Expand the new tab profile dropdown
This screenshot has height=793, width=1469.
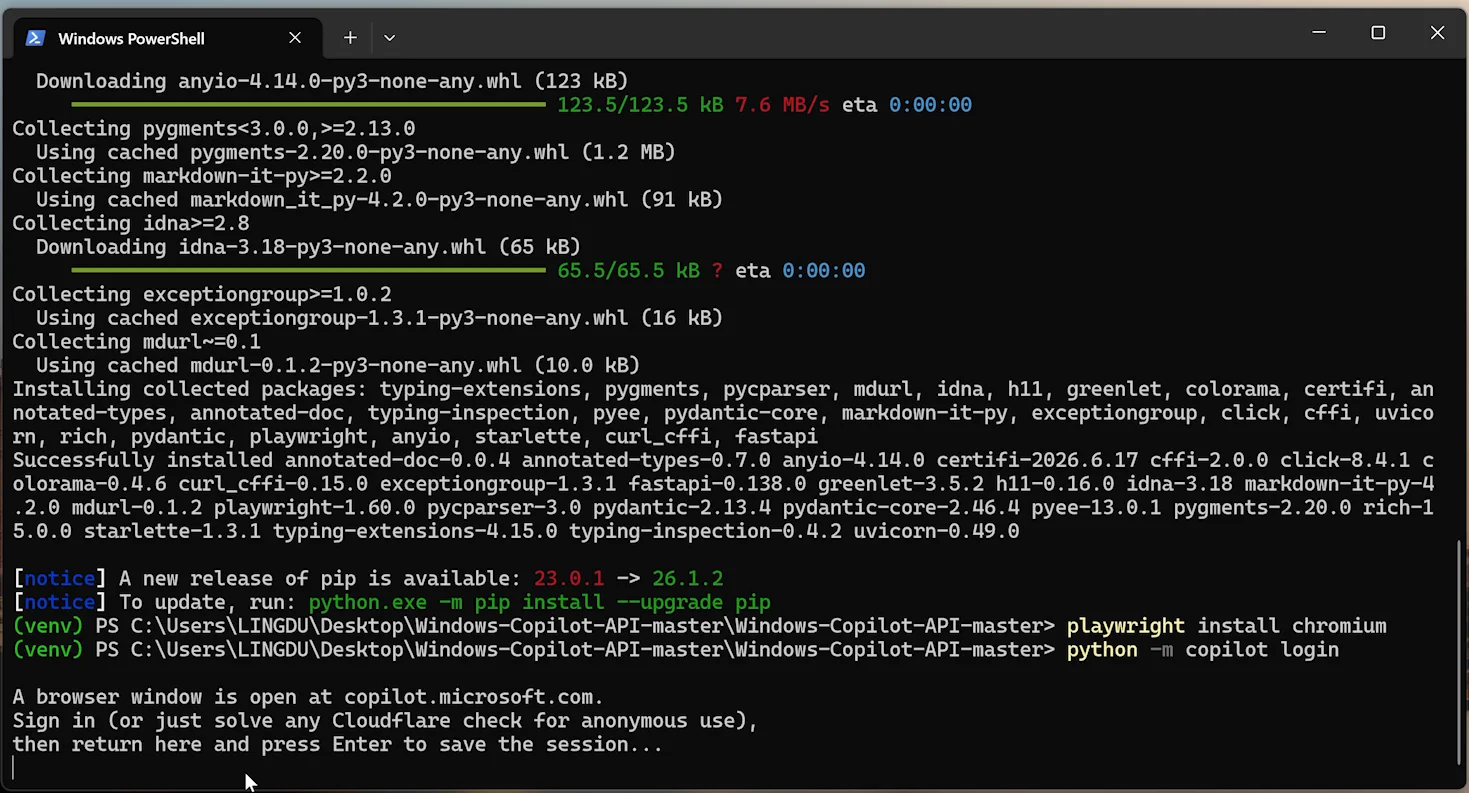click(389, 38)
